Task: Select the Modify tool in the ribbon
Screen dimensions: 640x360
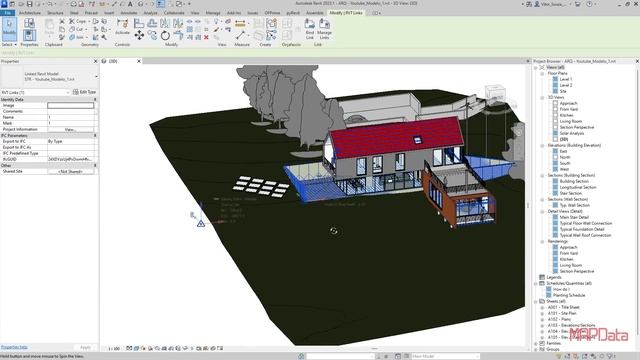Action: 9,29
